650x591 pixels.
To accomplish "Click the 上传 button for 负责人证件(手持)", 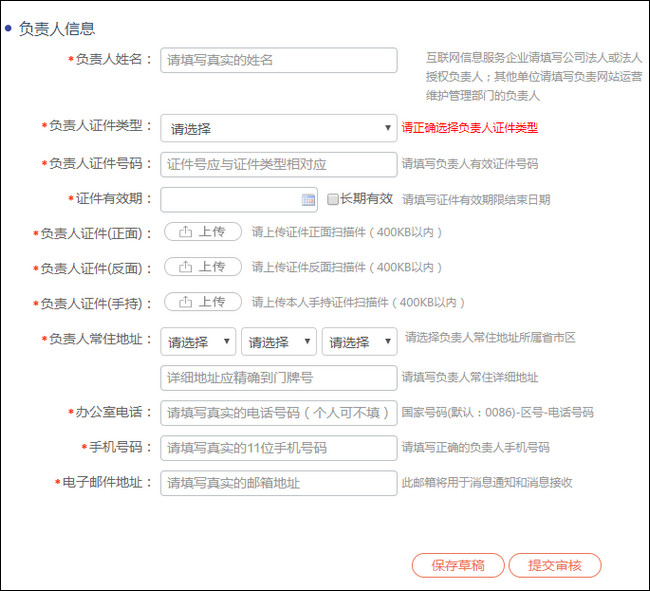I will click(x=203, y=302).
